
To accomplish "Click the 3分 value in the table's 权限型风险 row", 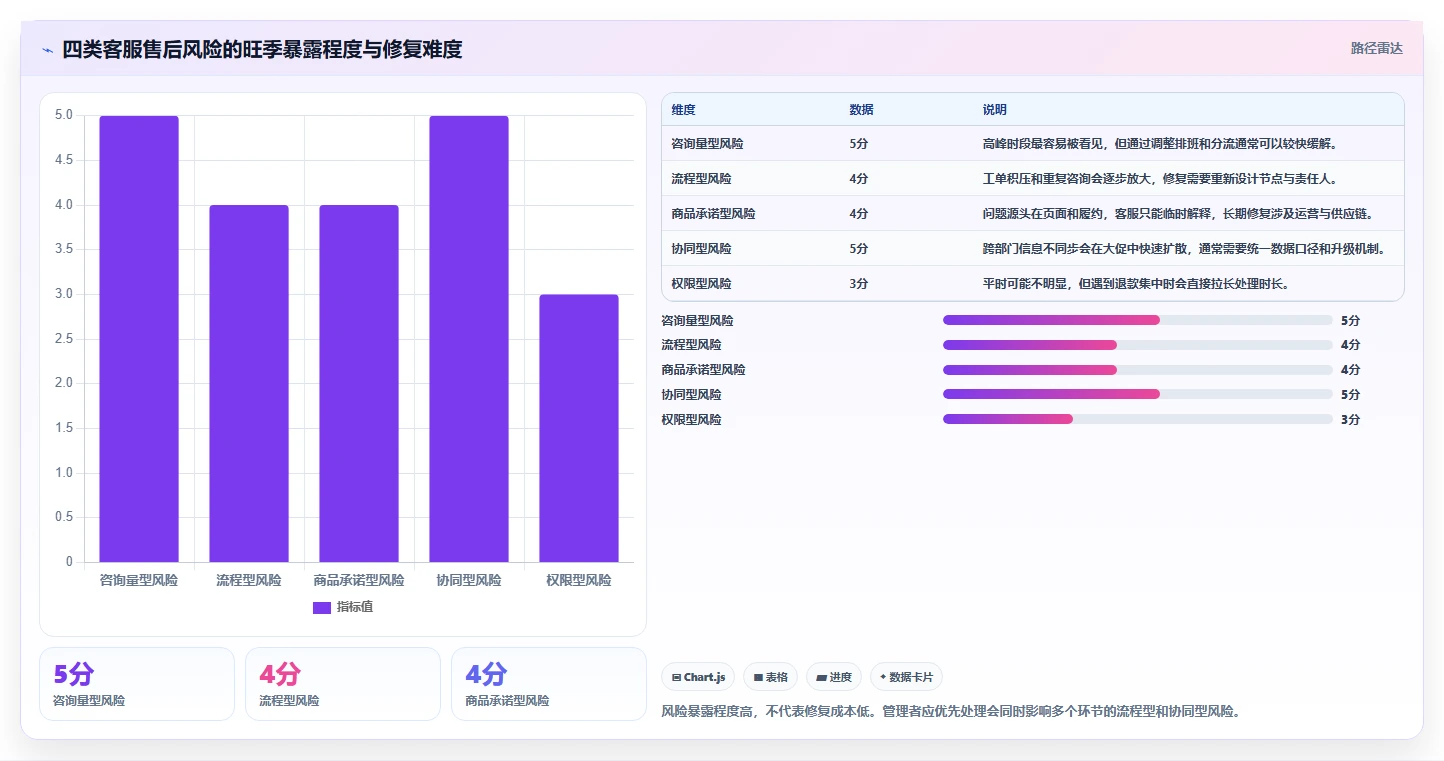I will 858,284.
